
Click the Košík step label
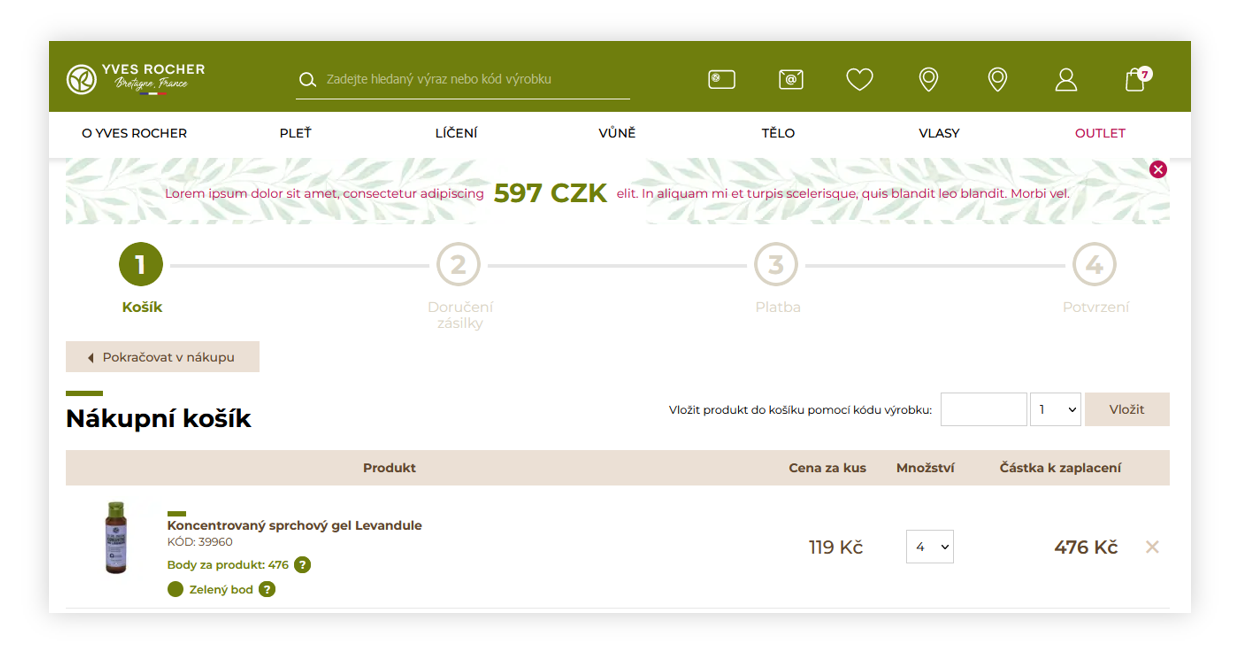pyautogui.click(x=142, y=307)
